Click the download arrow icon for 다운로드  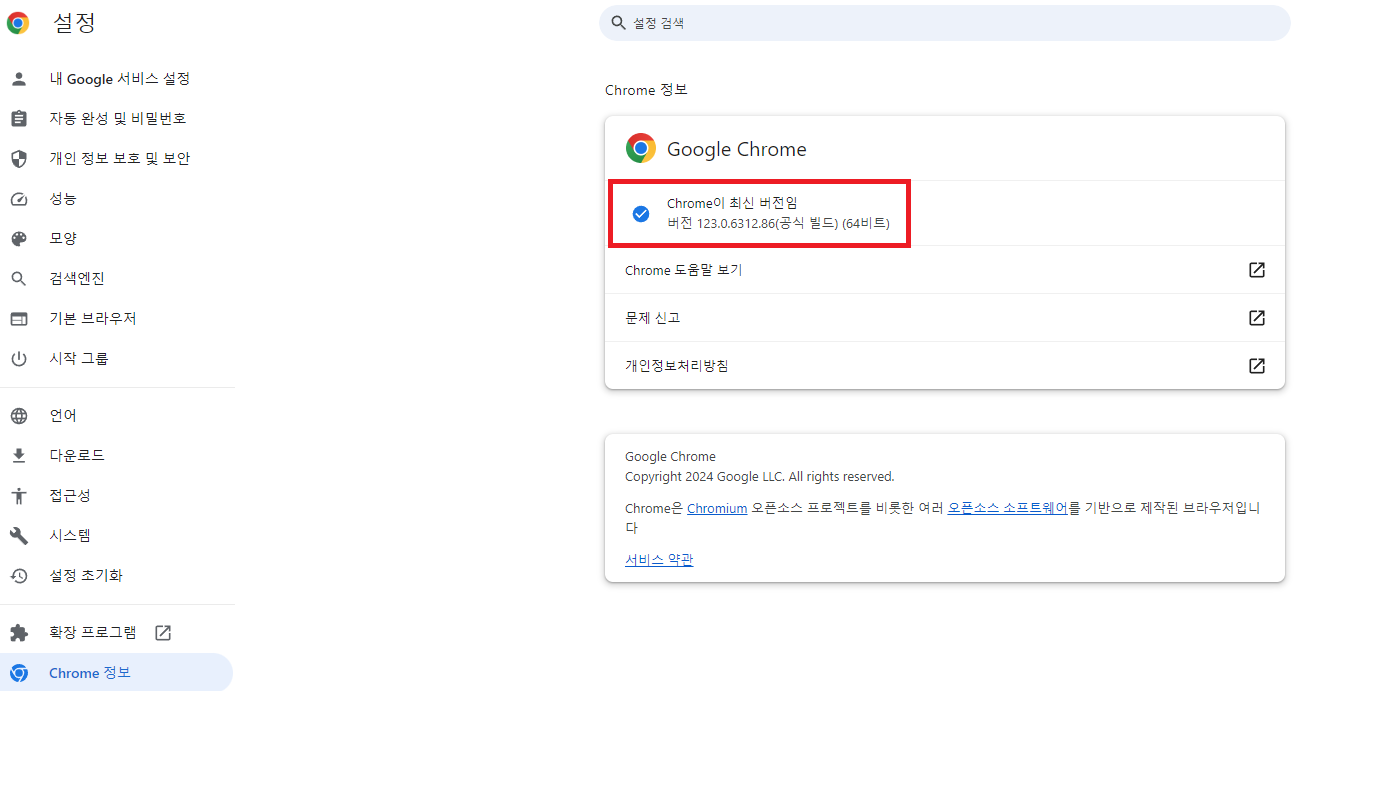click(x=19, y=456)
